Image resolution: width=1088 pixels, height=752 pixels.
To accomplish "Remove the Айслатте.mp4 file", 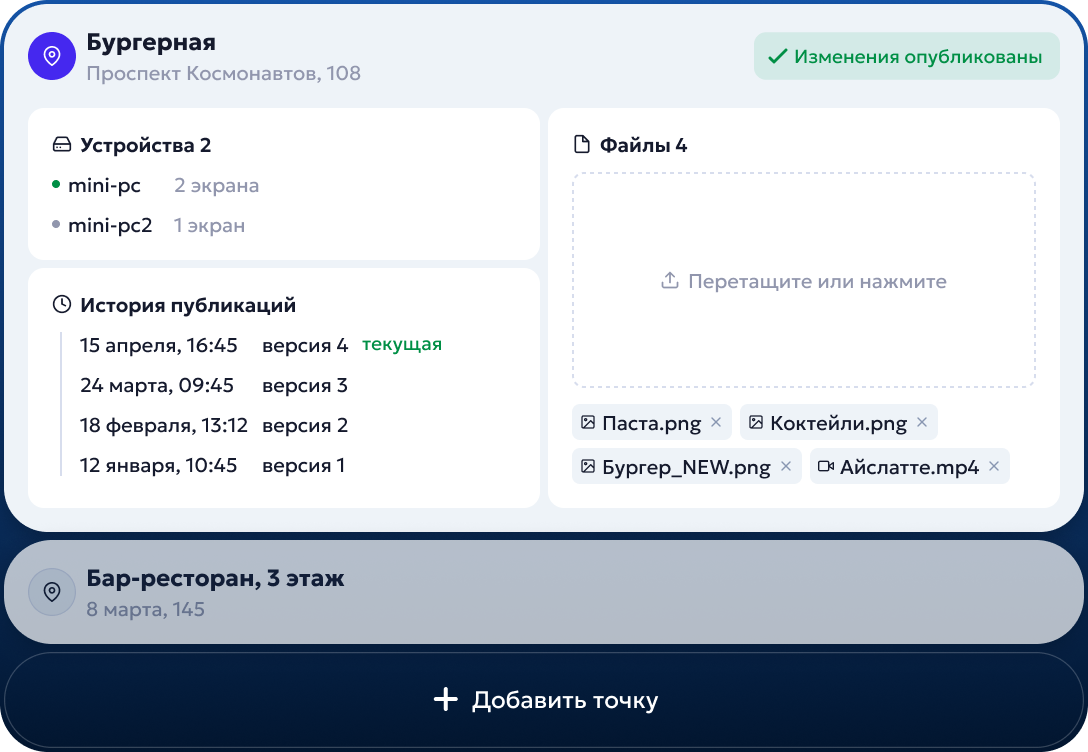I will pyautogui.click(x=994, y=466).
